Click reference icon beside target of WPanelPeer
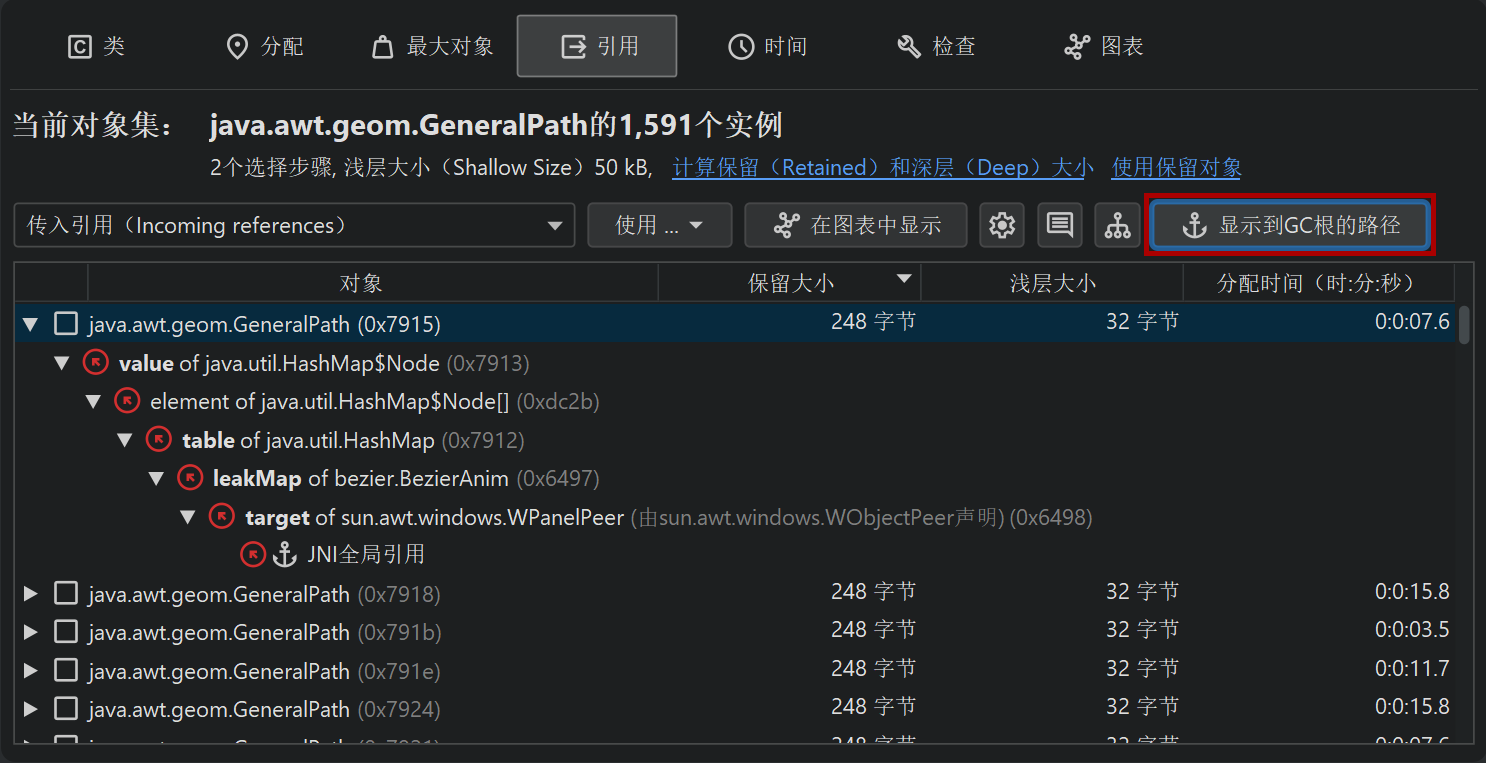 point(222,516)
